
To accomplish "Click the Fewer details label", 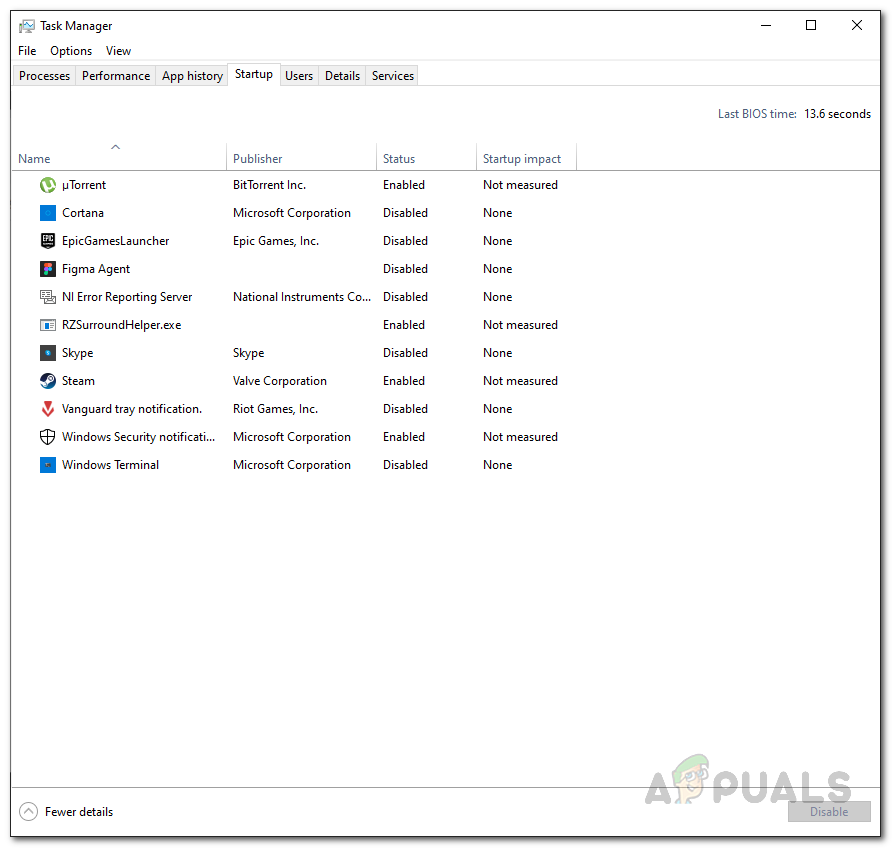I will pyautogui.click(x=79, y=812).
